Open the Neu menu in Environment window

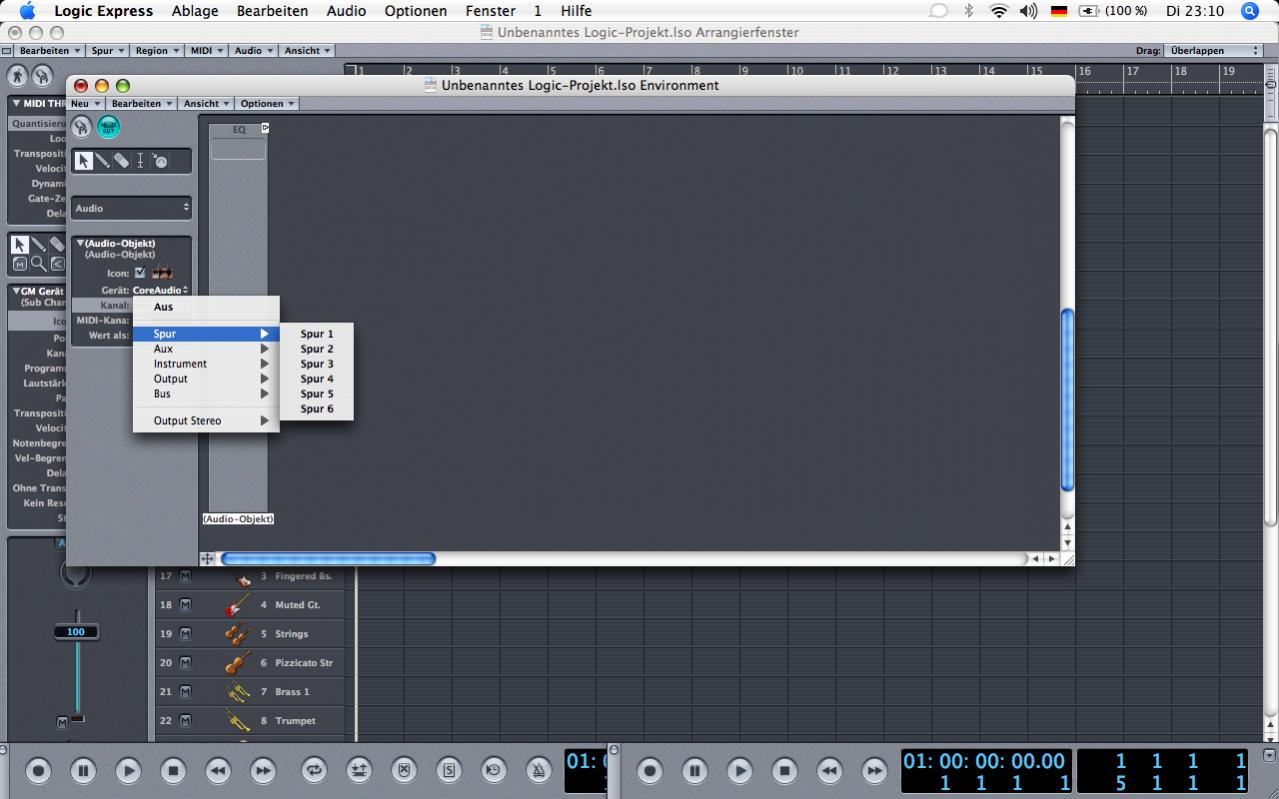pos(86,104)
